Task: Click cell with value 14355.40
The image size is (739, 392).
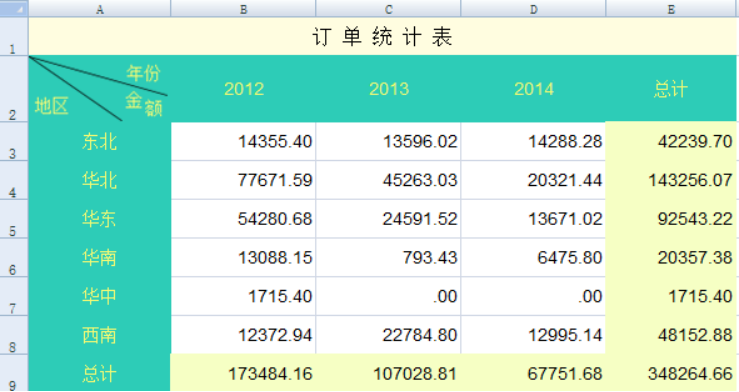Action: [243, 141]
